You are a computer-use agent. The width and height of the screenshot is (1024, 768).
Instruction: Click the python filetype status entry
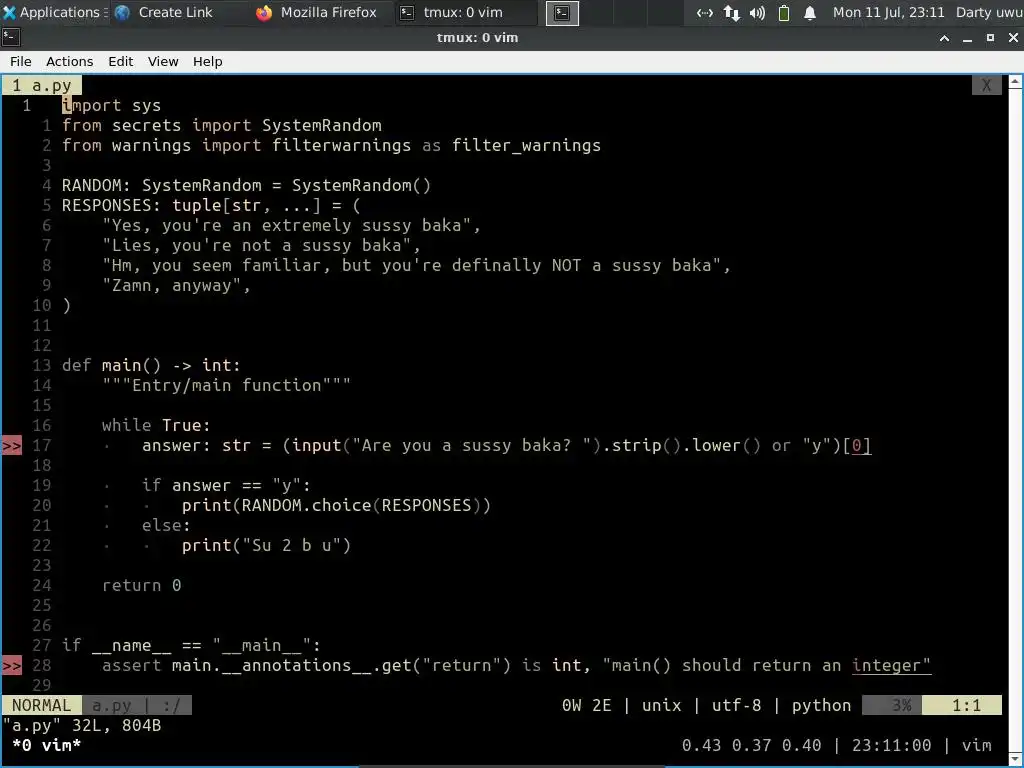(822, 706)
